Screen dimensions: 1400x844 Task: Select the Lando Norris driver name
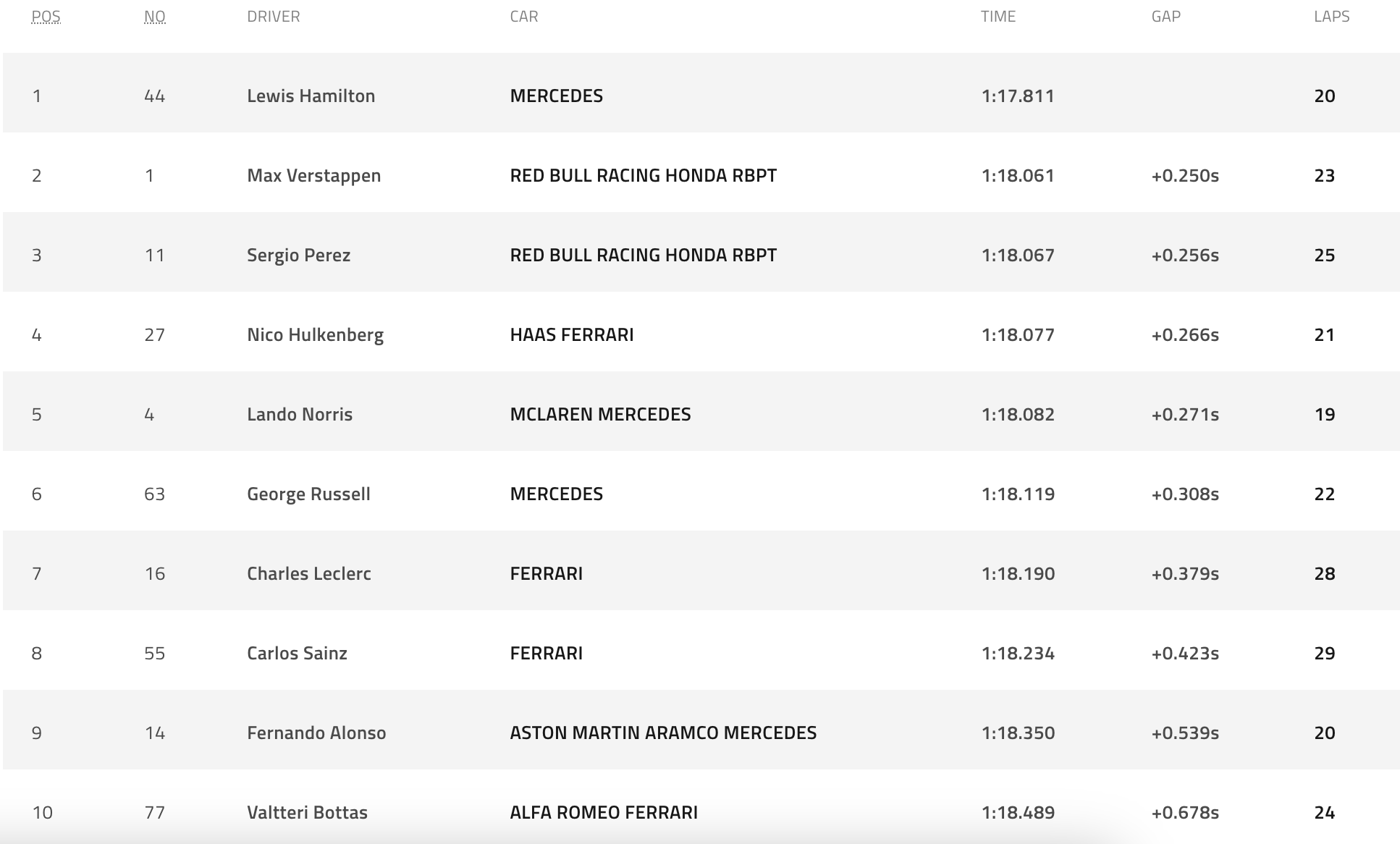click(x=300, y=415)
